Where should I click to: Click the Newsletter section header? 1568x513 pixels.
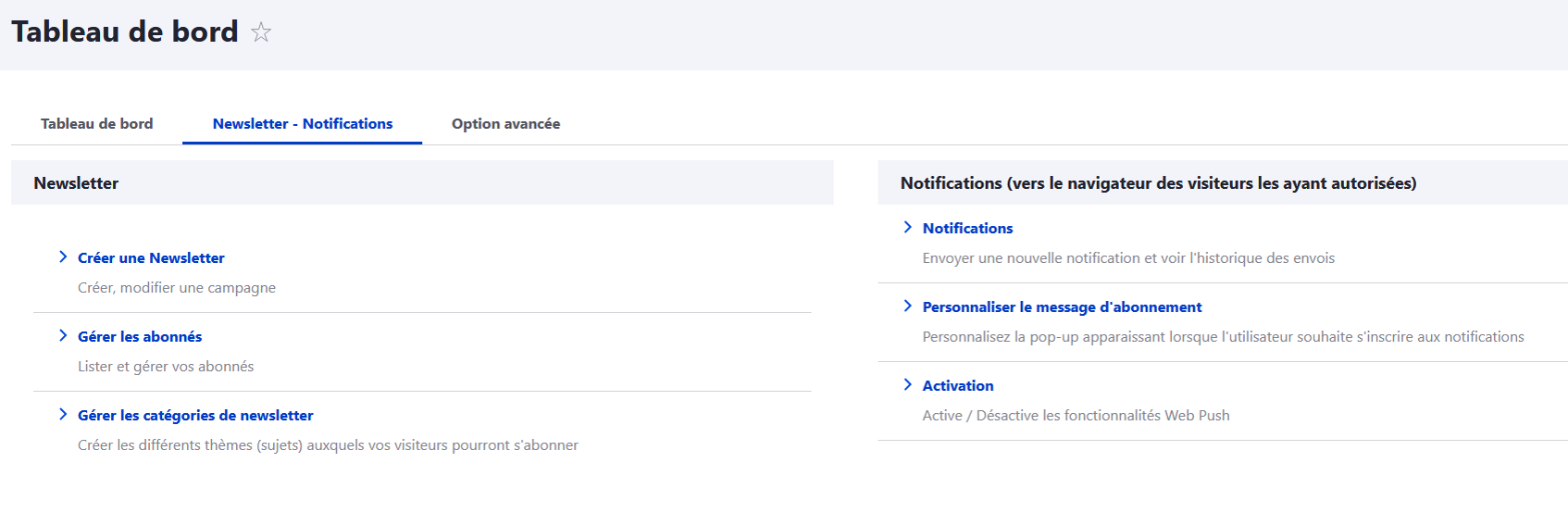[76, 183]
